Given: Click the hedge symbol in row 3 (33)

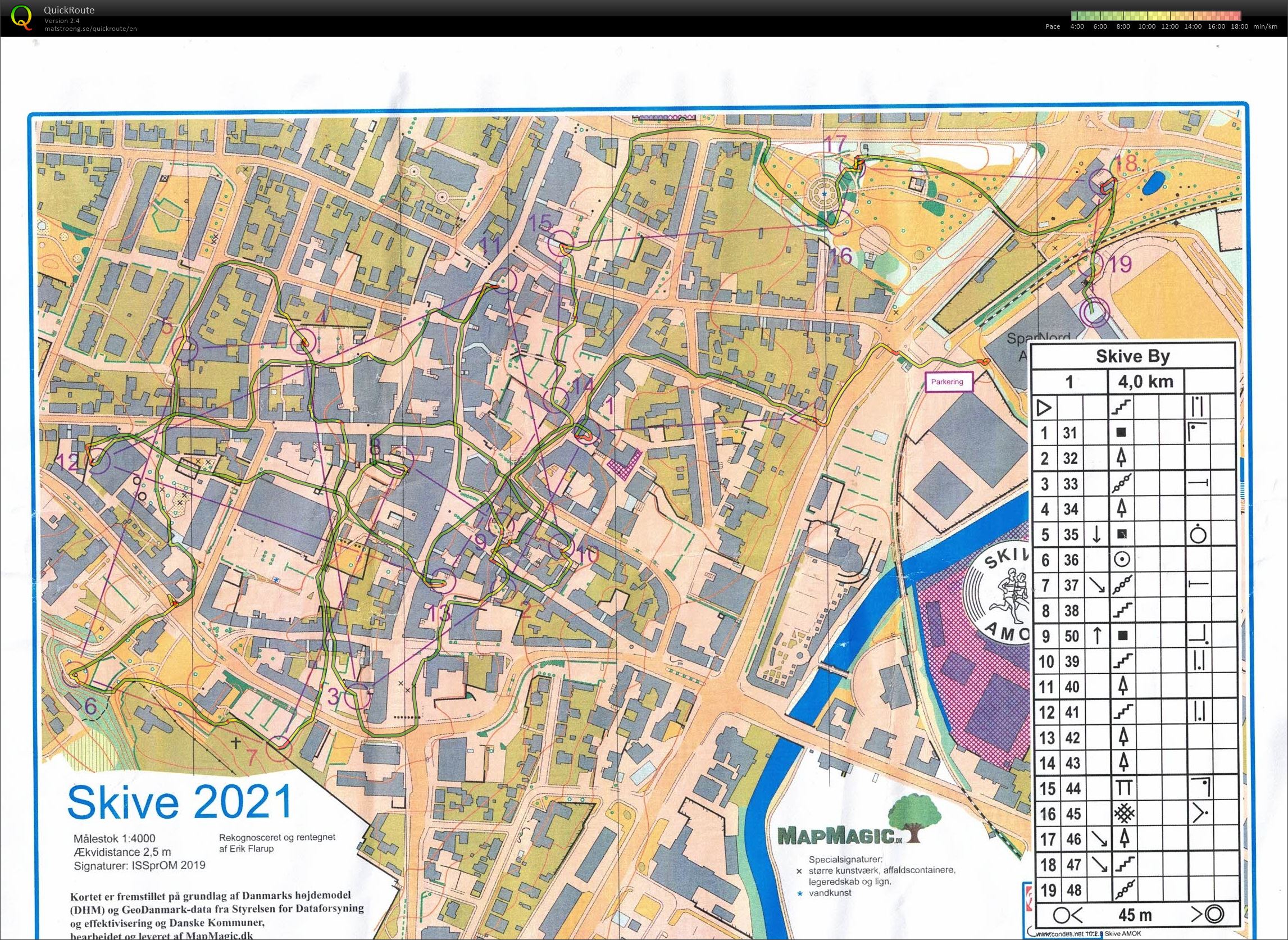Looking at the screenshot, I should (1121, 483).
